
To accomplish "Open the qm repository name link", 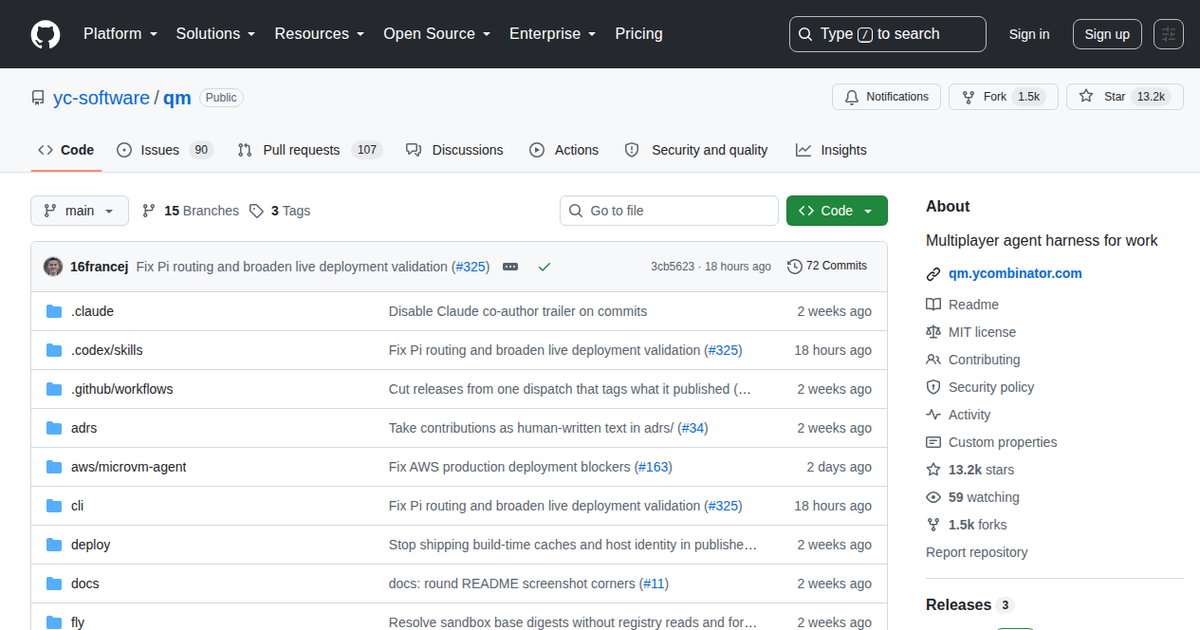I will click(x=177, y=98).
